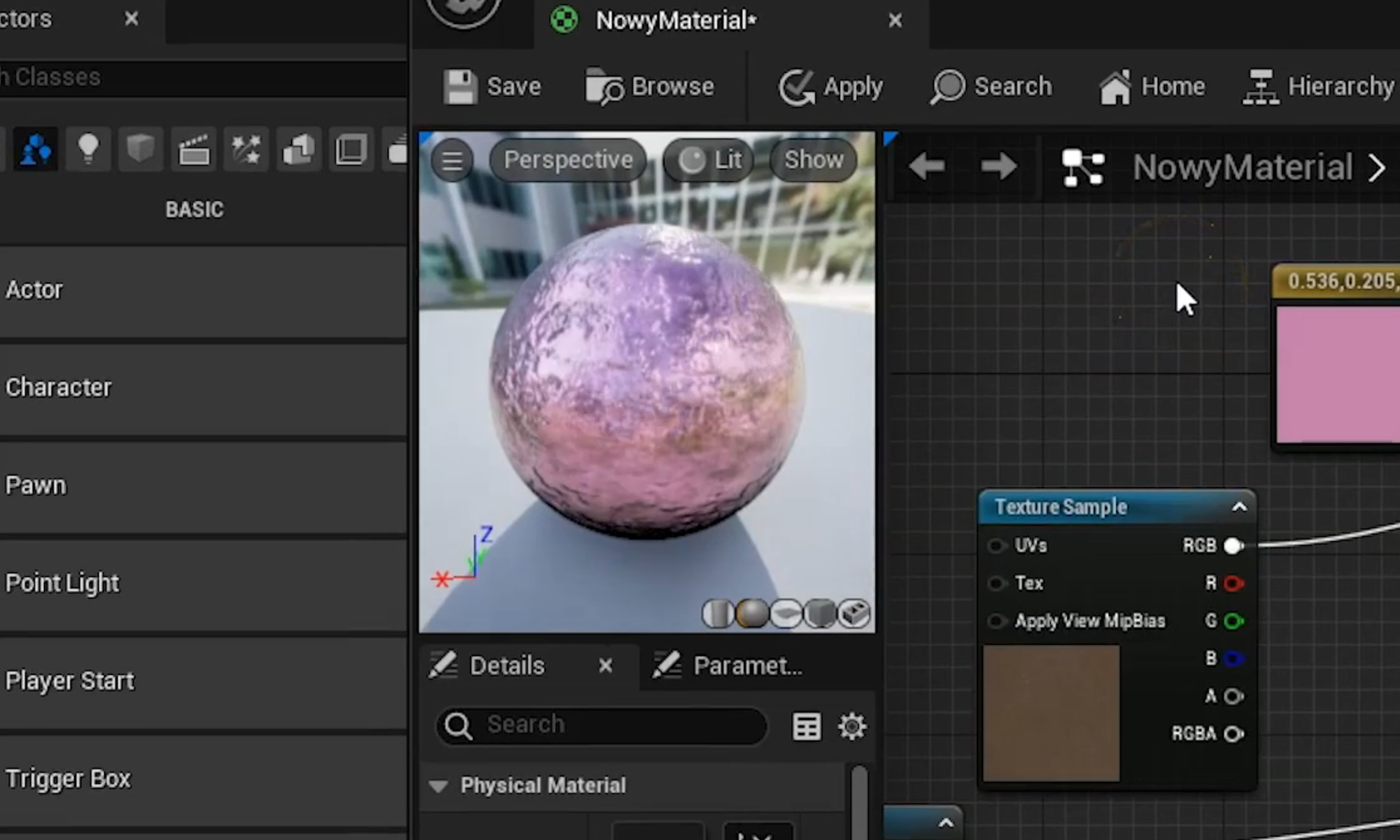Click the pink color constant swatch
This screenshot has height=840, width=1400.
coord(1337,374)
